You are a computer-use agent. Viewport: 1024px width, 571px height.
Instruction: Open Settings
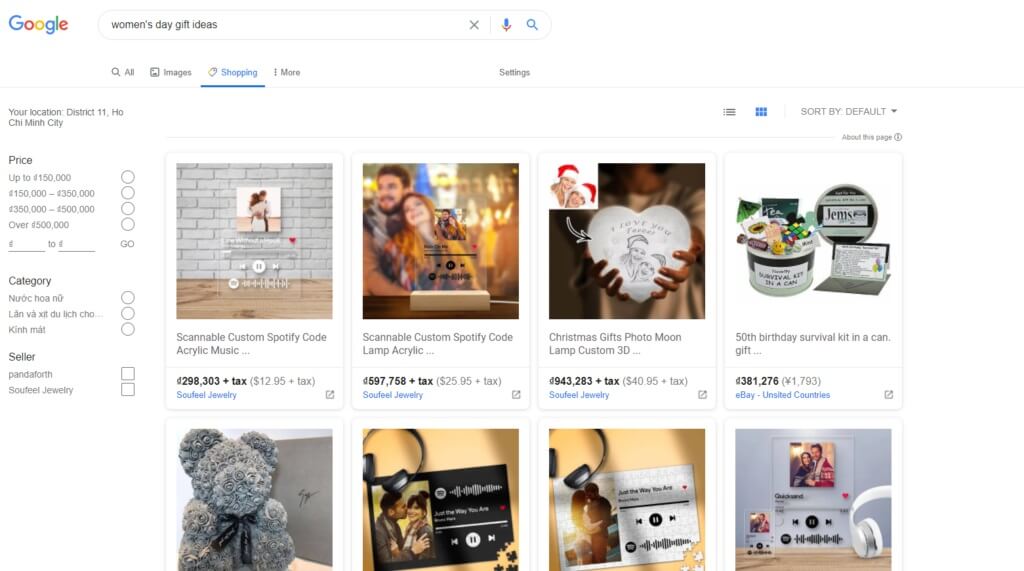tap(515, 73)
